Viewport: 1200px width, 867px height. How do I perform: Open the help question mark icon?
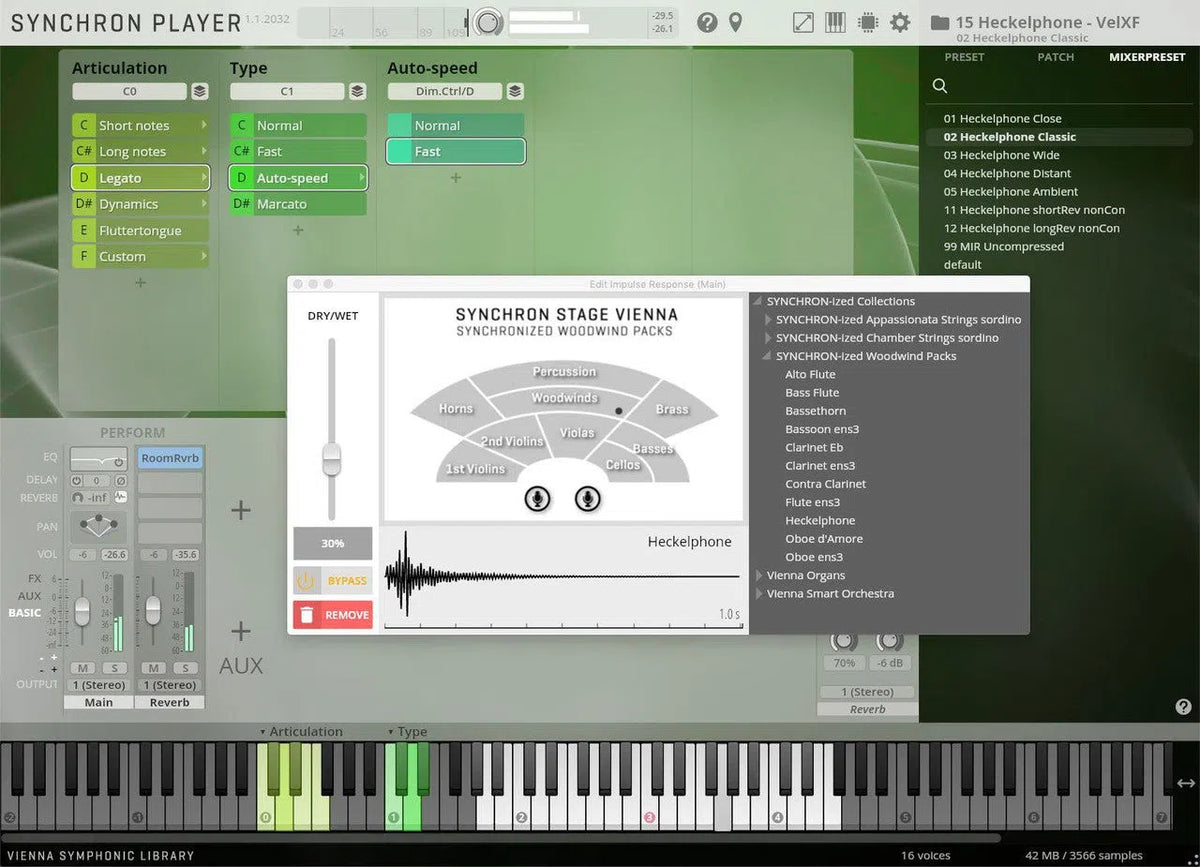pyautogui.click(x=707, y=22)
